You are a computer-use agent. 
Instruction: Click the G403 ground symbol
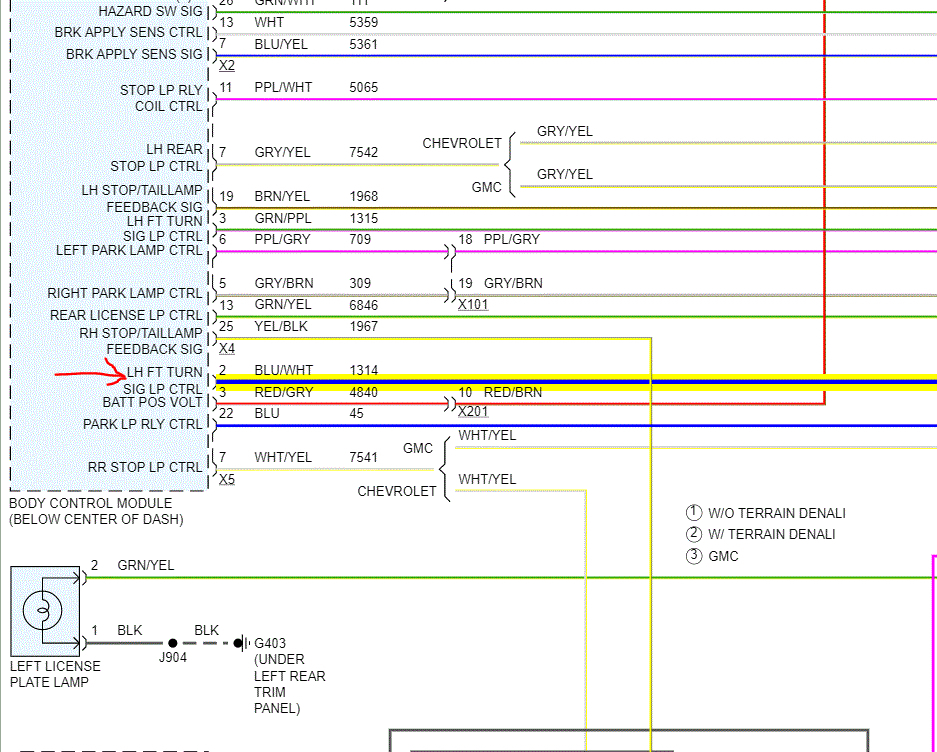242,643
